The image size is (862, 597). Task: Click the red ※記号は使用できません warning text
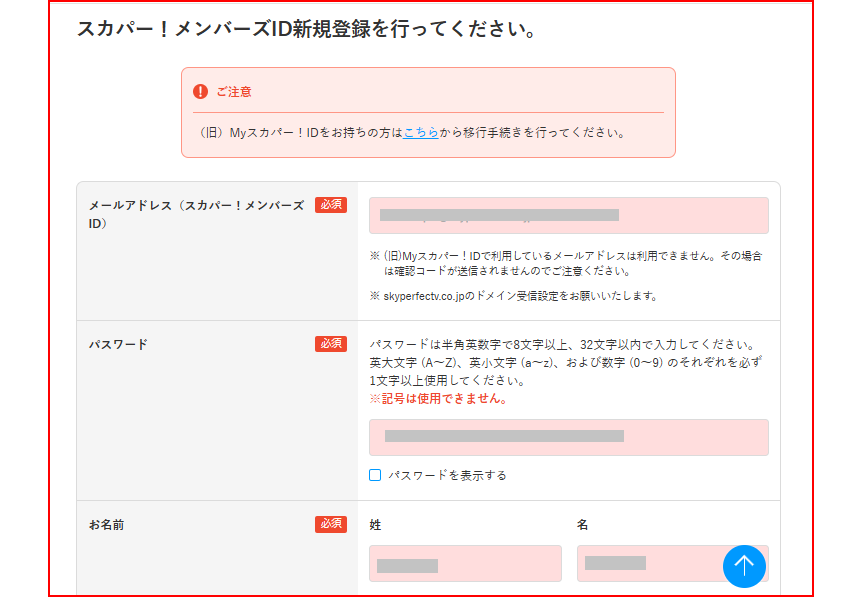click(438, 399)
